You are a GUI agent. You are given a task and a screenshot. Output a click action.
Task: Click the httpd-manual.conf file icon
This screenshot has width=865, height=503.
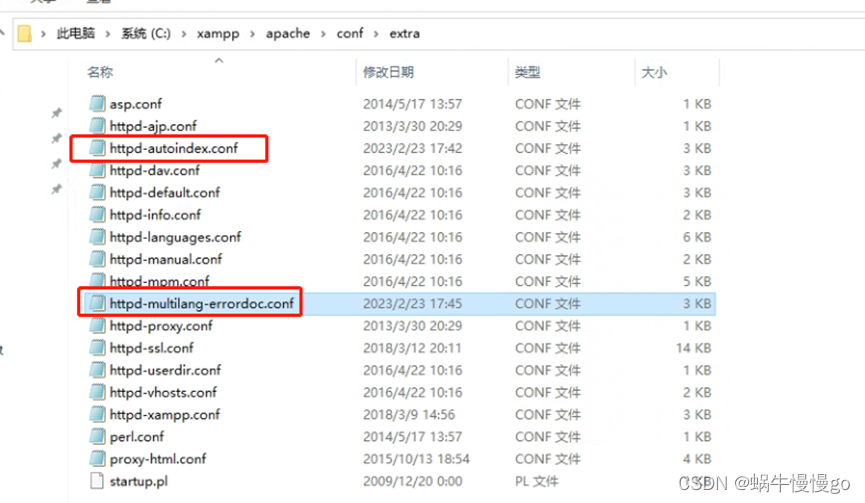pyautogui.click(x=97, y=259)
